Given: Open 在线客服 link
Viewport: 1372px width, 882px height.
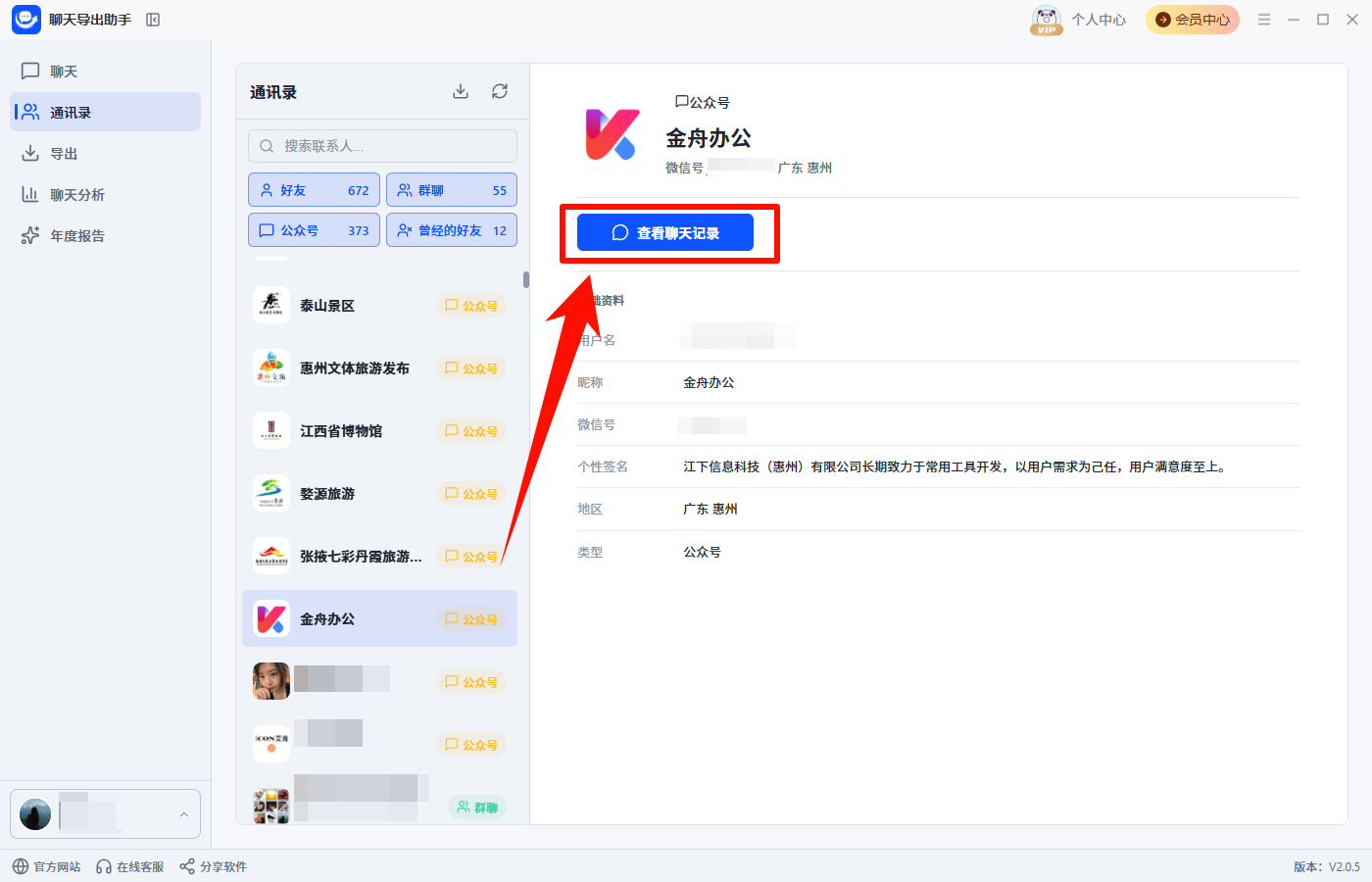Looking at the screenshot, I should pos(130,866).
